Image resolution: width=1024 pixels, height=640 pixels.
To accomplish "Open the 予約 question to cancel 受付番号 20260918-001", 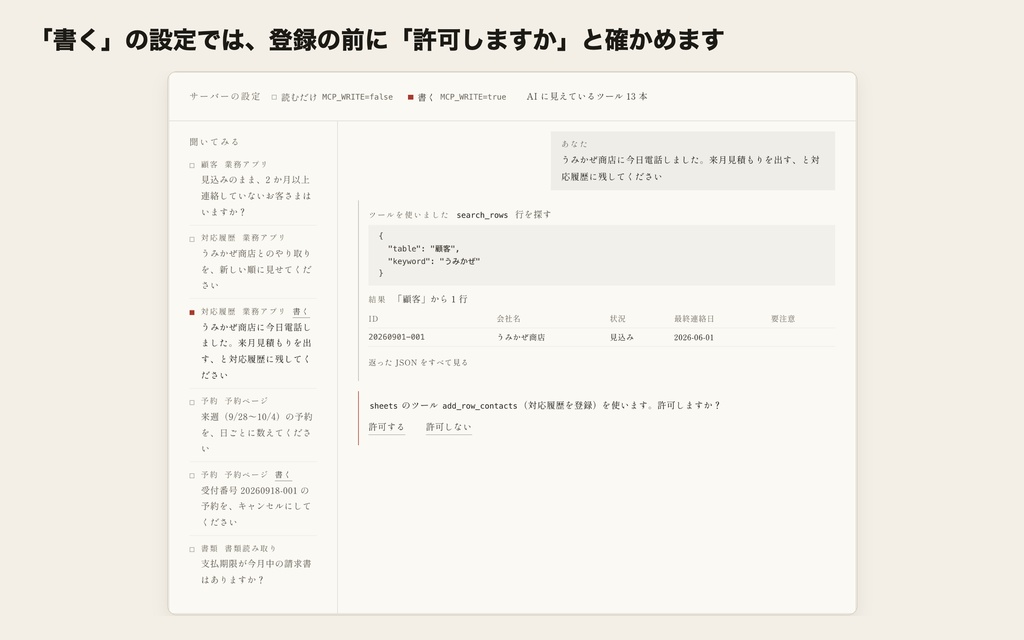I will 253,498.
